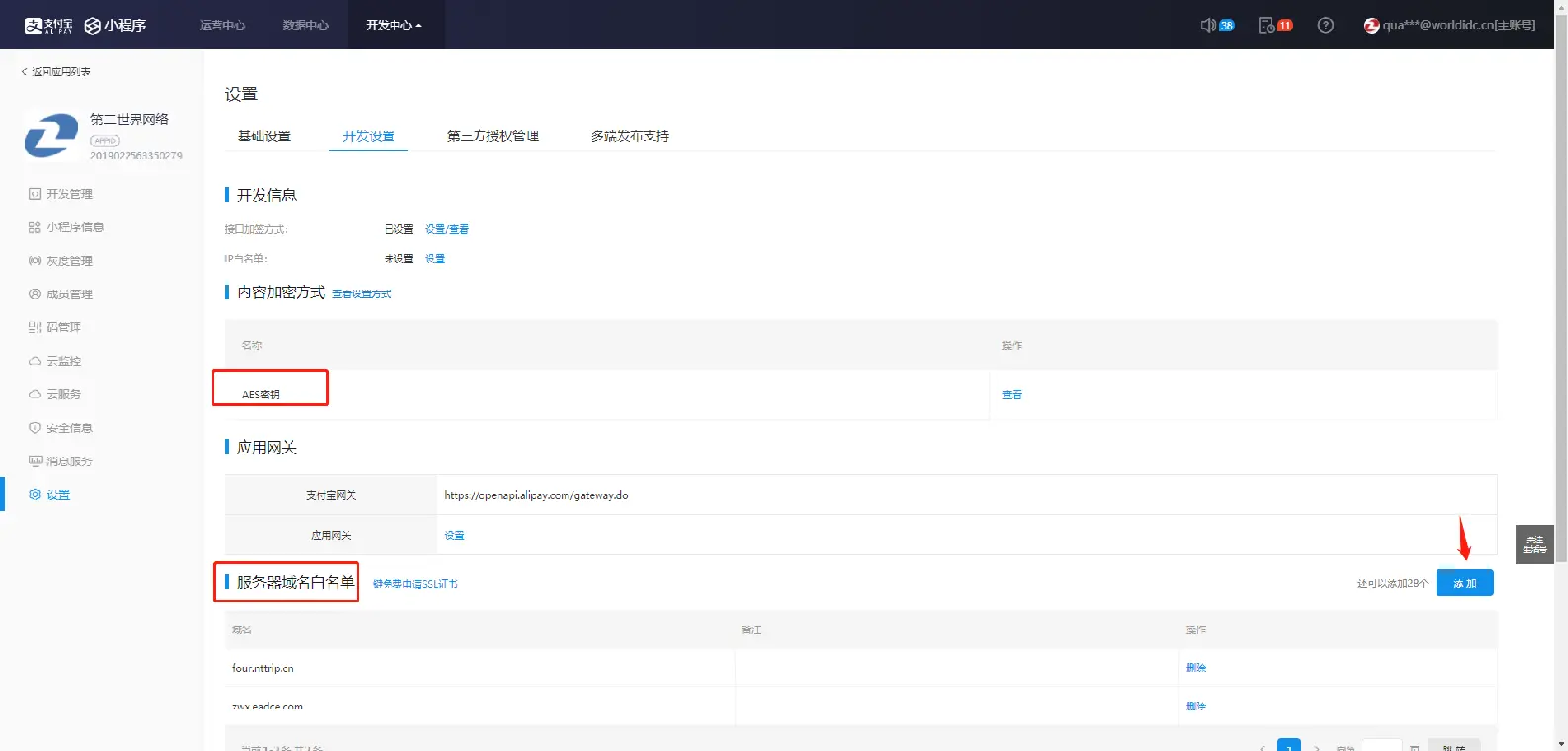This screenshot has height=751, width=1568.
Task: Expand the 开发中心 dropdown in top navigation
Action: 393,25
